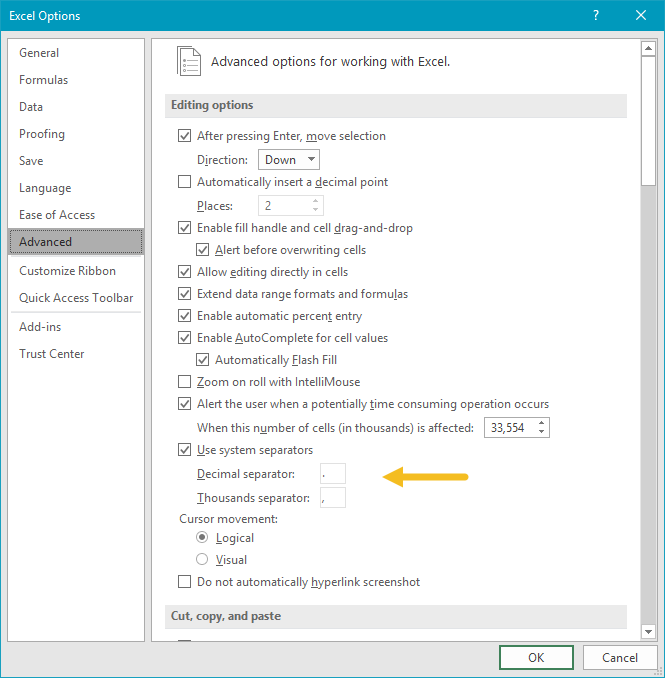Increase the Places spinner value
Screen dimensions: 665x678
pyautogui.click(x=316, y=201)
